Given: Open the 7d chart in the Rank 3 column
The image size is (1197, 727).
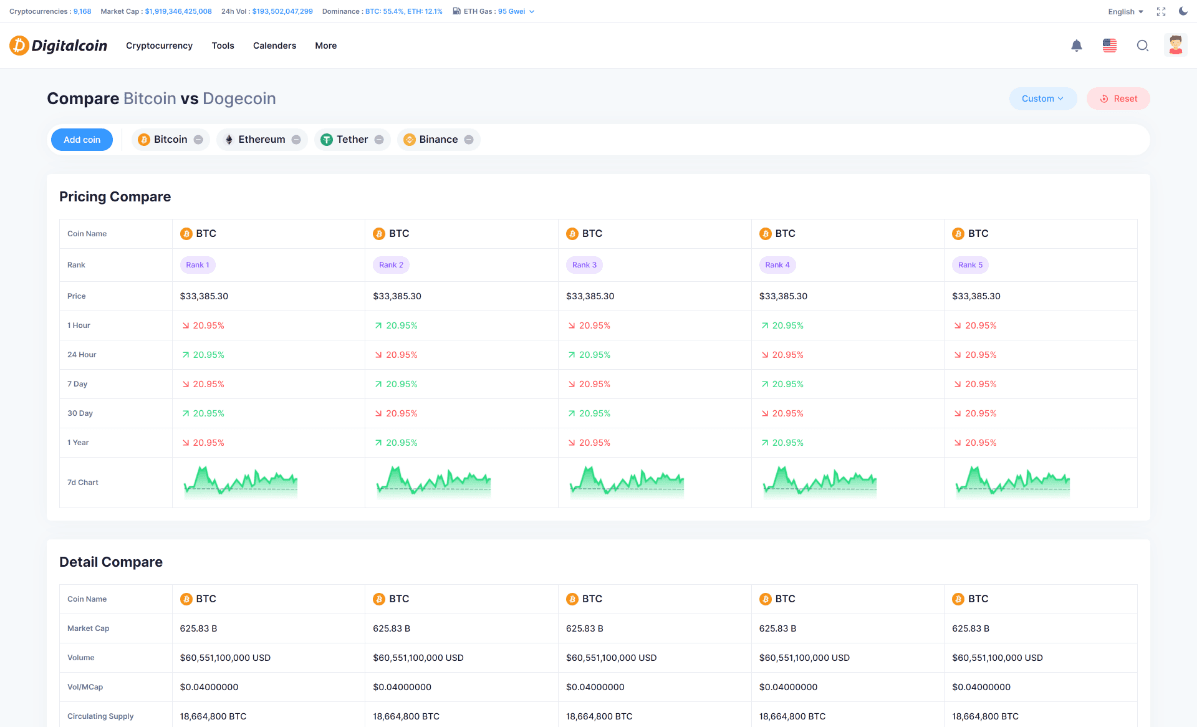Looking at the screenshot, I should click(x=627, y=482).
